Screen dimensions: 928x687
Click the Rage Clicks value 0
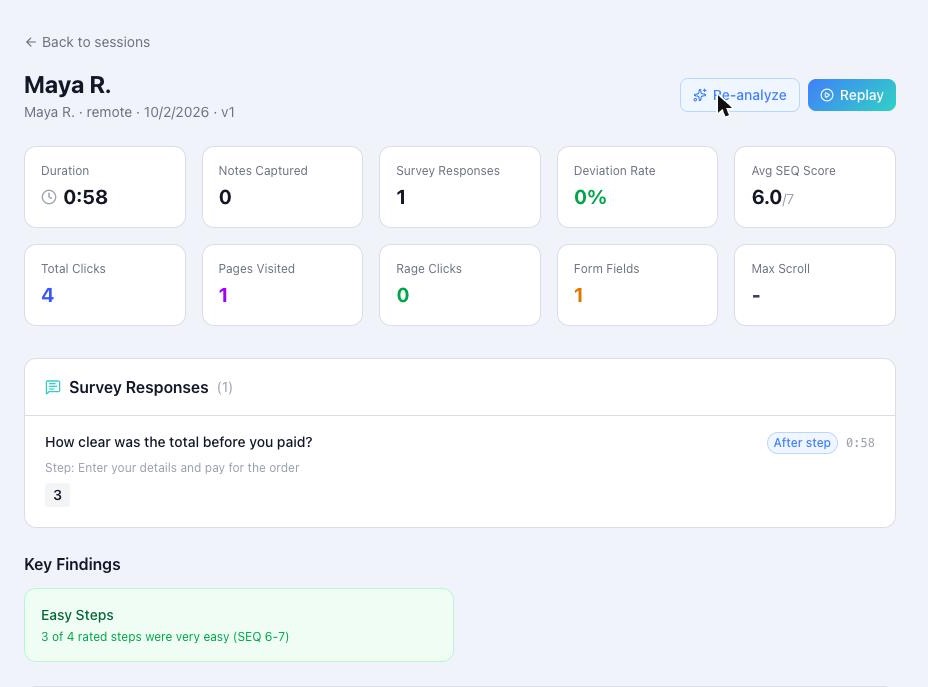coord(403,295)
